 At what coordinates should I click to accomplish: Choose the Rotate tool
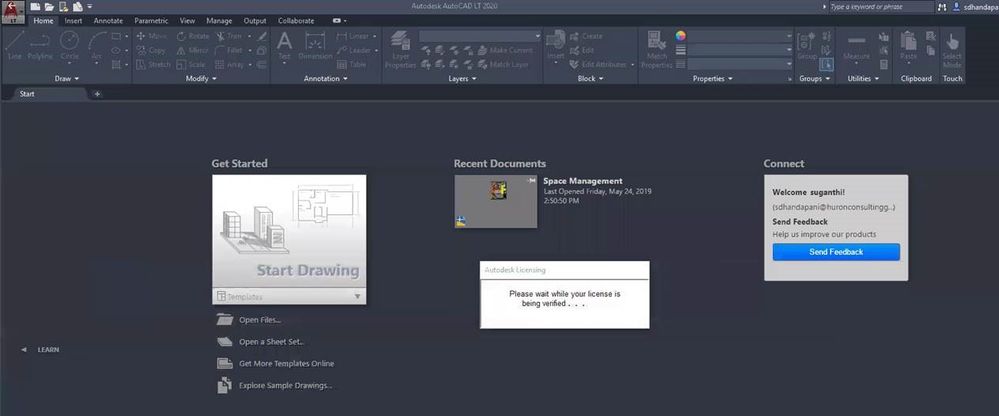(192, 36)
